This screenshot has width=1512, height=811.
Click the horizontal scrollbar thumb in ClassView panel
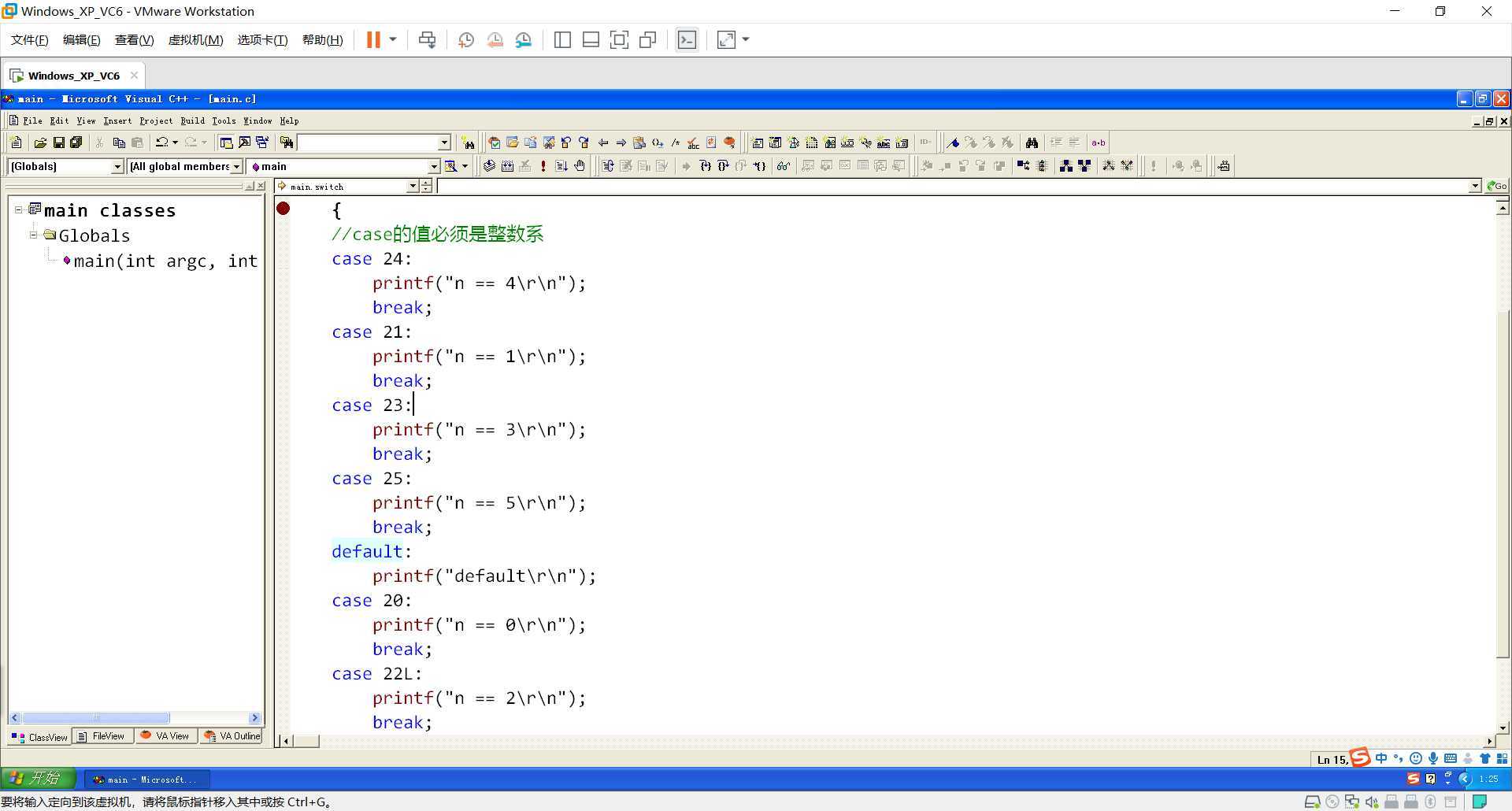96,718
